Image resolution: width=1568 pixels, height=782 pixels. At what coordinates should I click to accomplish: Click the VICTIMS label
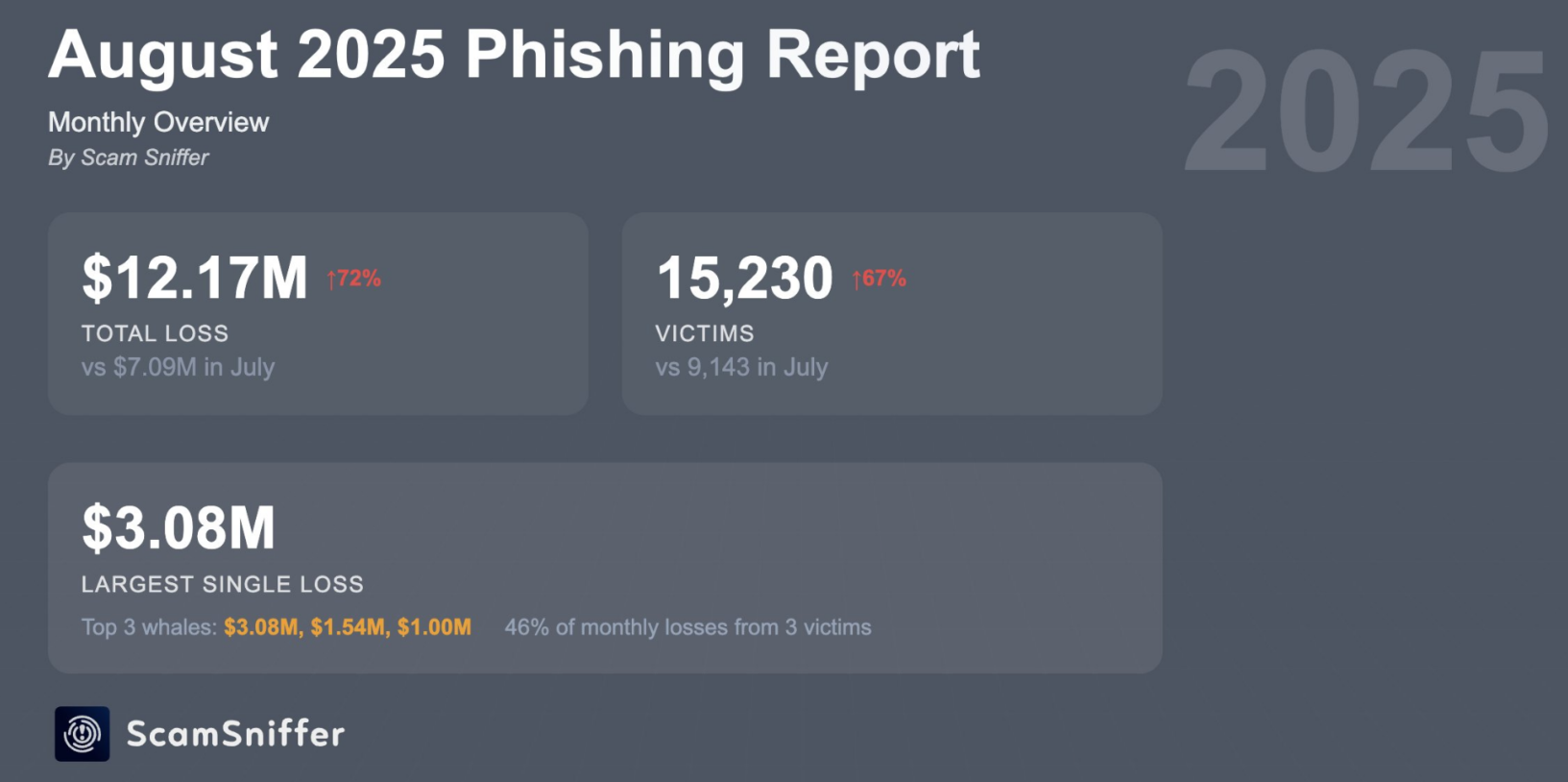tap(705, 333)
